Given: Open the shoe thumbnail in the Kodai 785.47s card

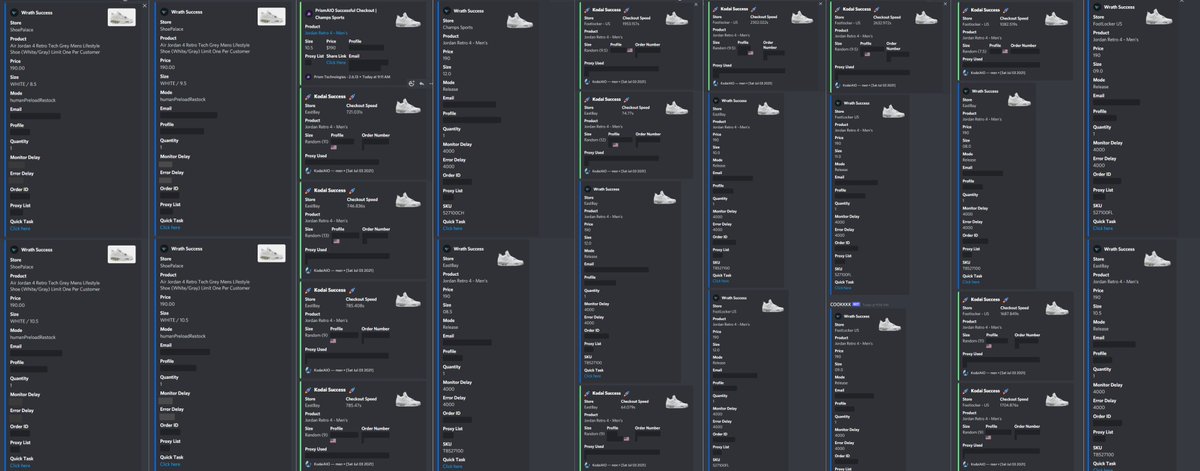Looking at the screenshot, I should [x=408, y=399].
